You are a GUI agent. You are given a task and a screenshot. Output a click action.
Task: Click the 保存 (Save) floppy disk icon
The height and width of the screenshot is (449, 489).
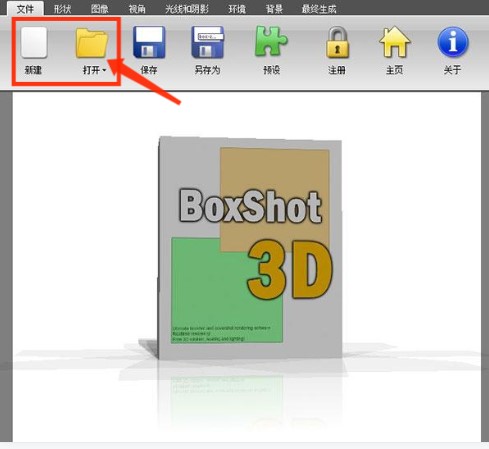pyautogui.click(x=149, y=43)
